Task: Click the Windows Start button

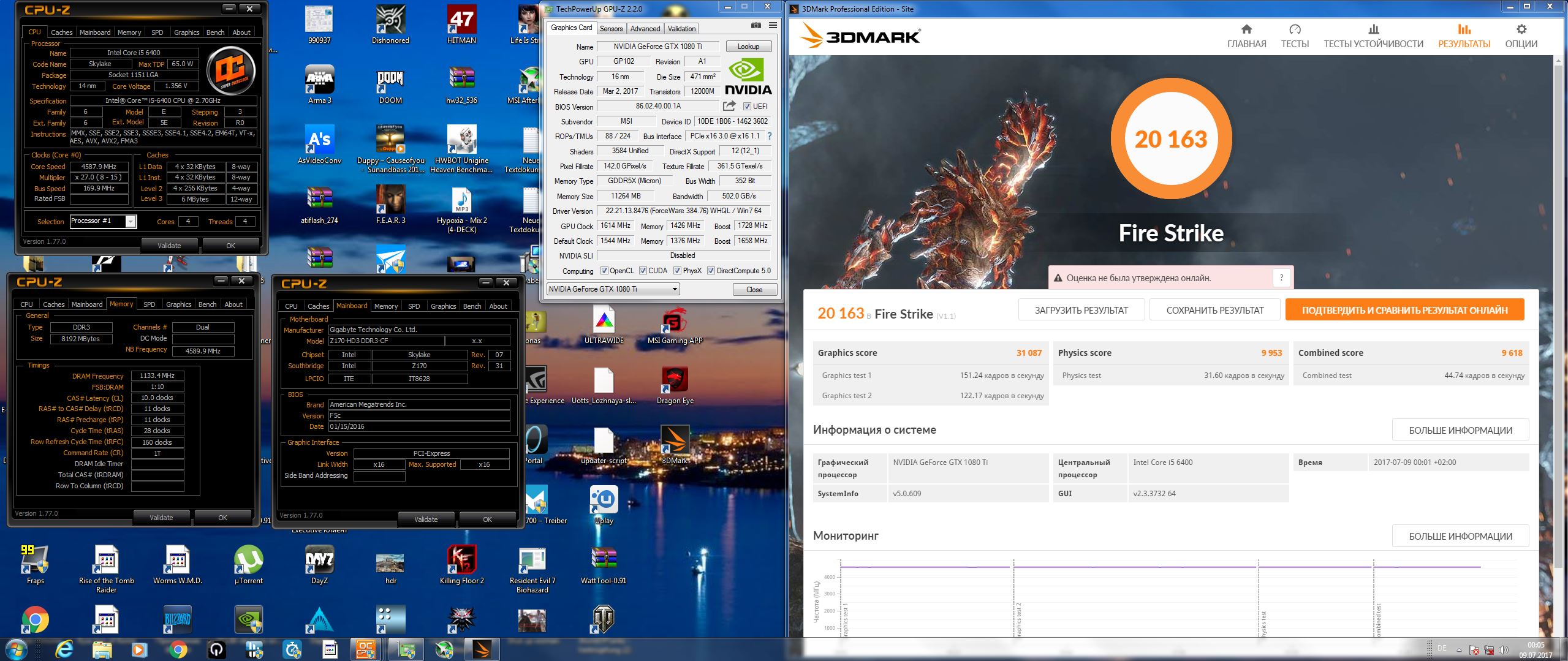Action: (16, 649)
